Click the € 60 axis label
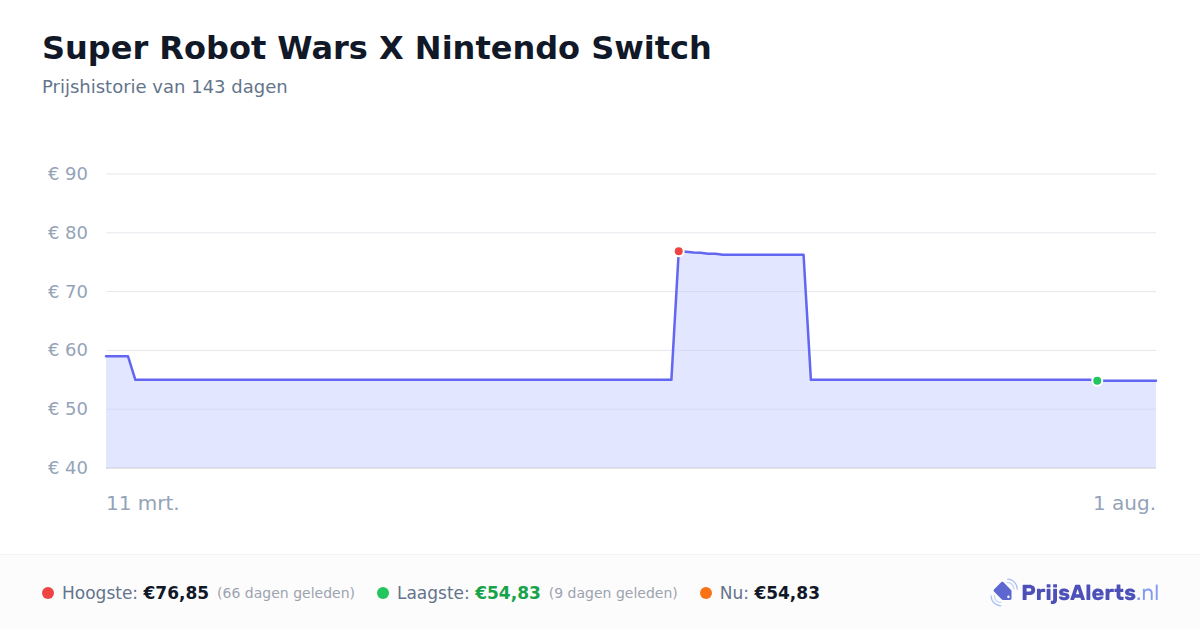 (68, 350)
